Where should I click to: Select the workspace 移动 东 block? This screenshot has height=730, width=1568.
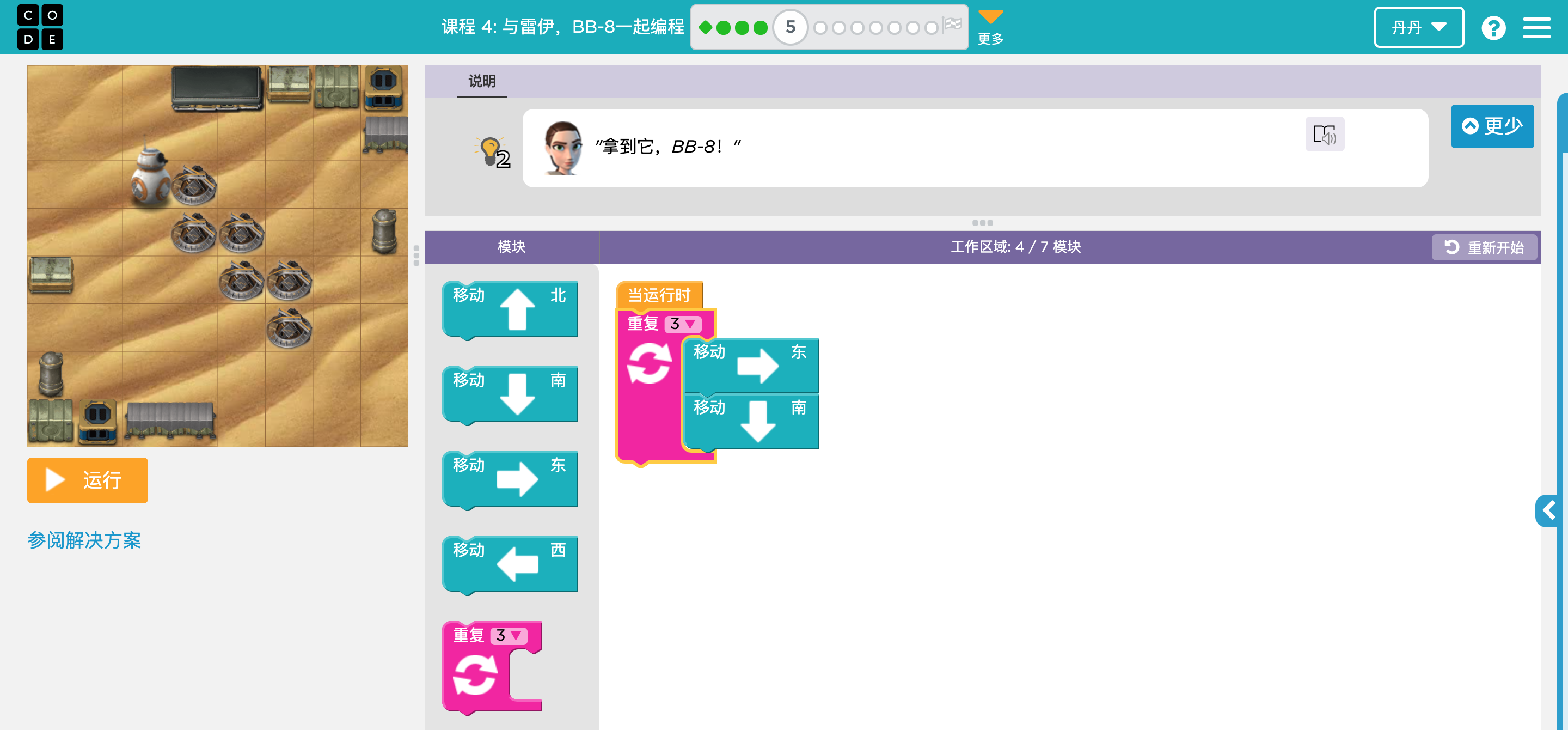tap(751, 366)
